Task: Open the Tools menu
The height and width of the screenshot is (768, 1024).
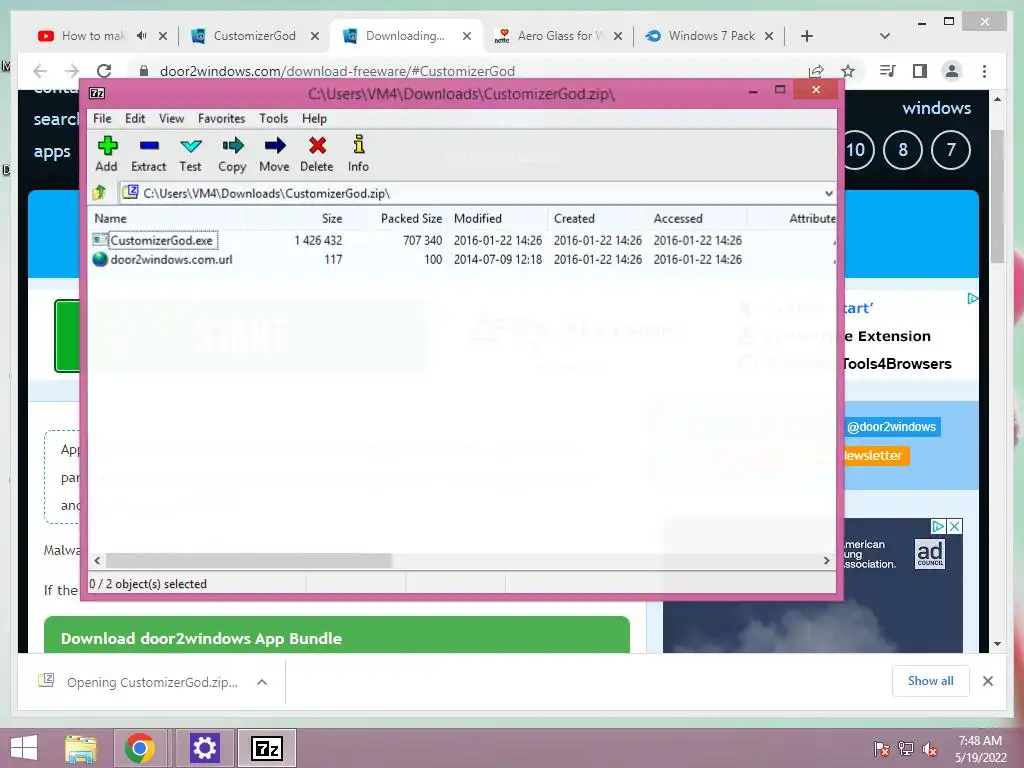Action: [x=273, y=118]
